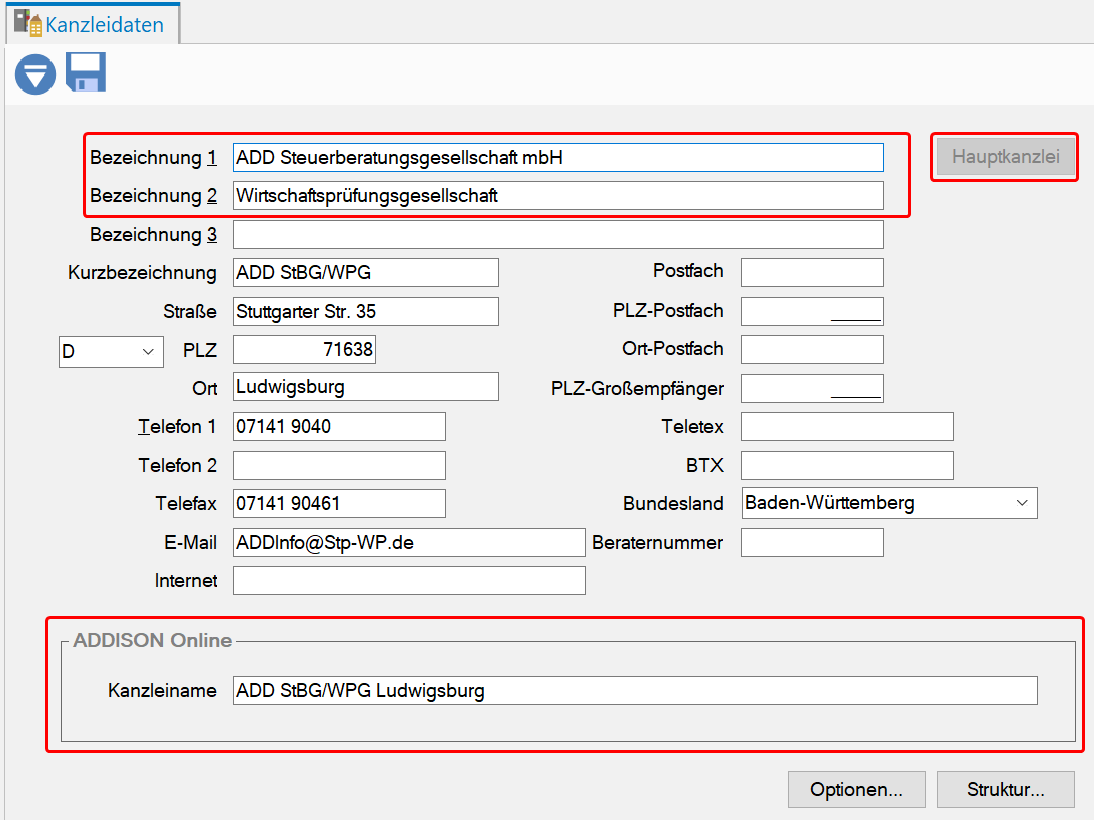The width and height of the screenshot is (1094, 820).
Task: Click the Internet label
Action: 186,581
